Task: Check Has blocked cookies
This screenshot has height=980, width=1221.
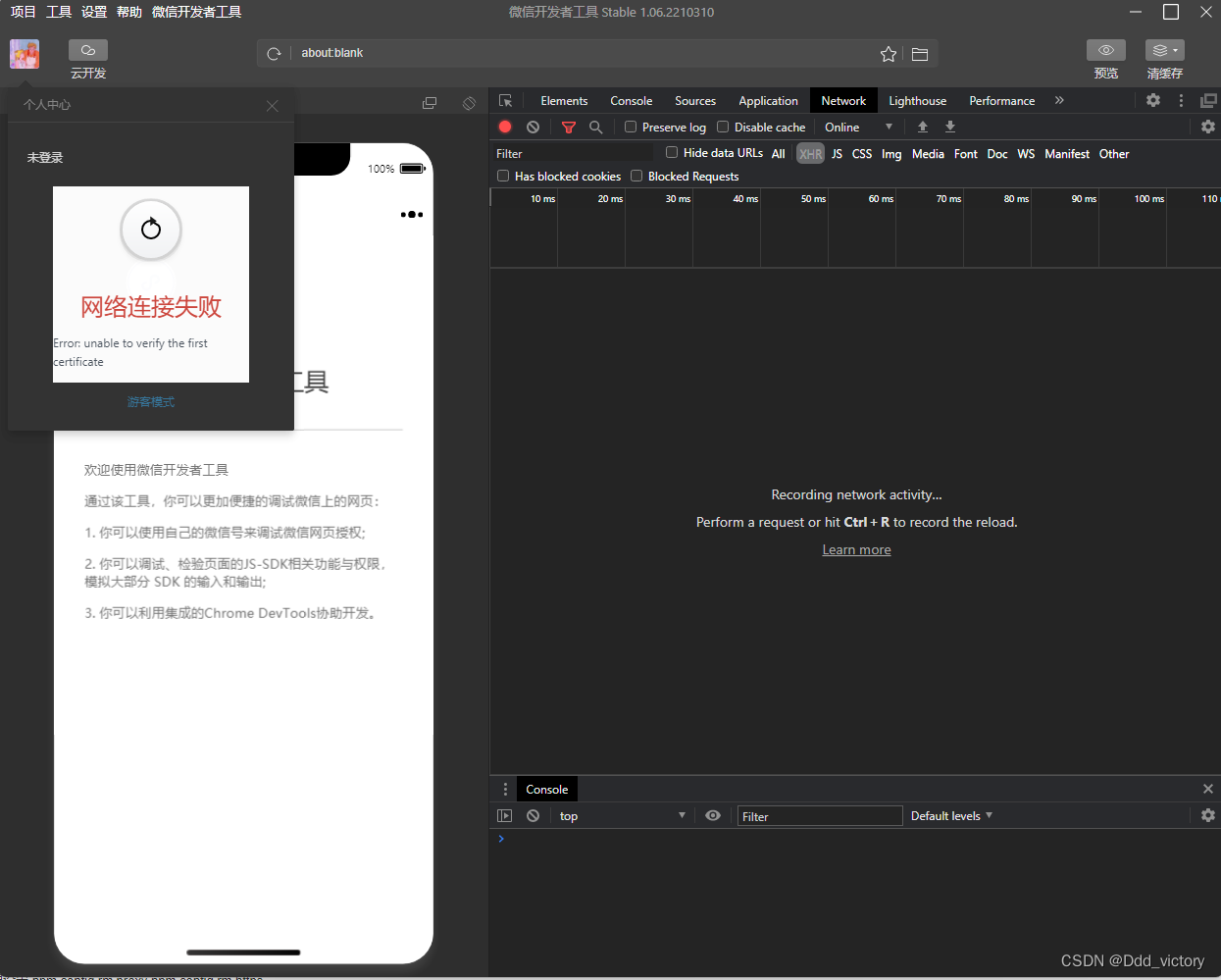Action: (503, 176)
